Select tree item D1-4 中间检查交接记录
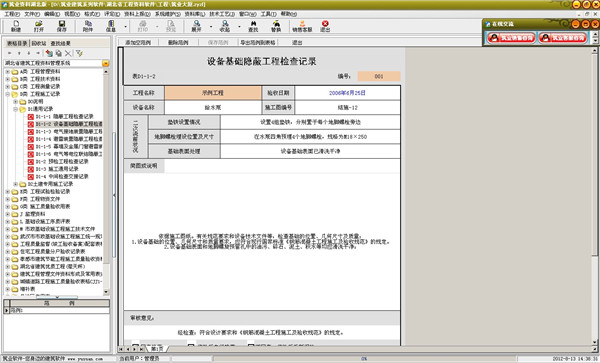 click(x=62, y=177)
